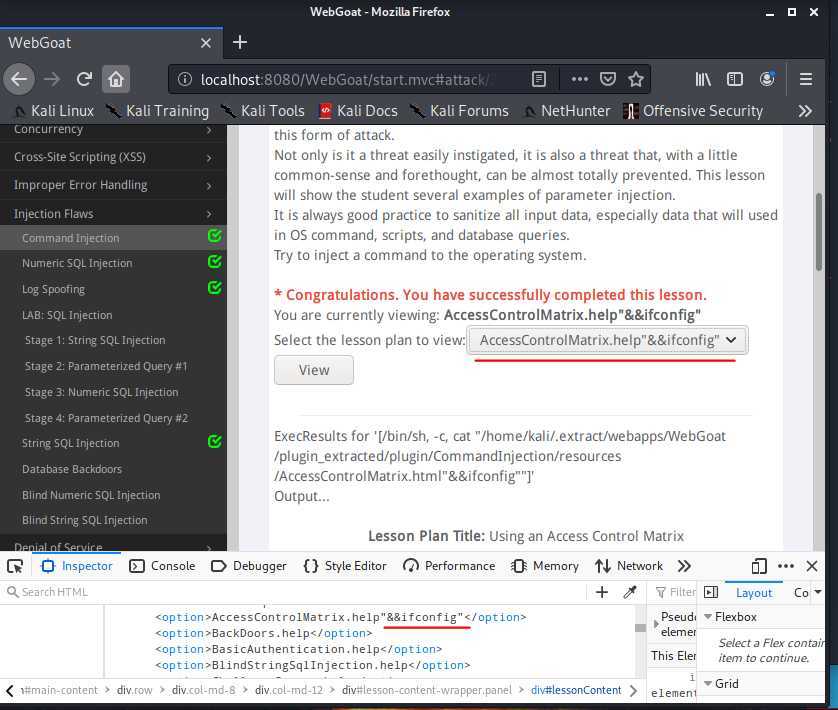This screenshot has height=710, width=838.
Task: Open the Firefox account icon
Action: click(767, 80)
